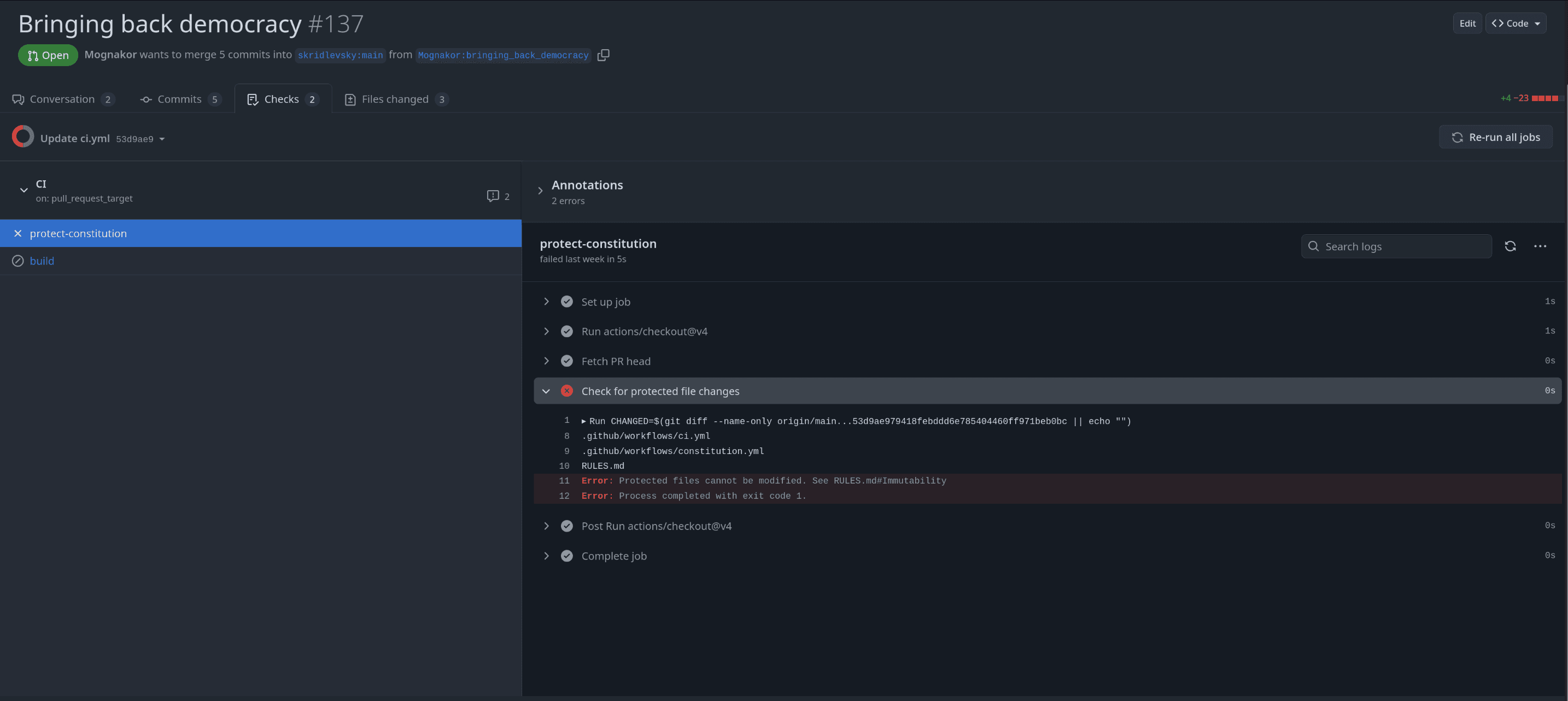Expand the Set up job step

[546, 301]
